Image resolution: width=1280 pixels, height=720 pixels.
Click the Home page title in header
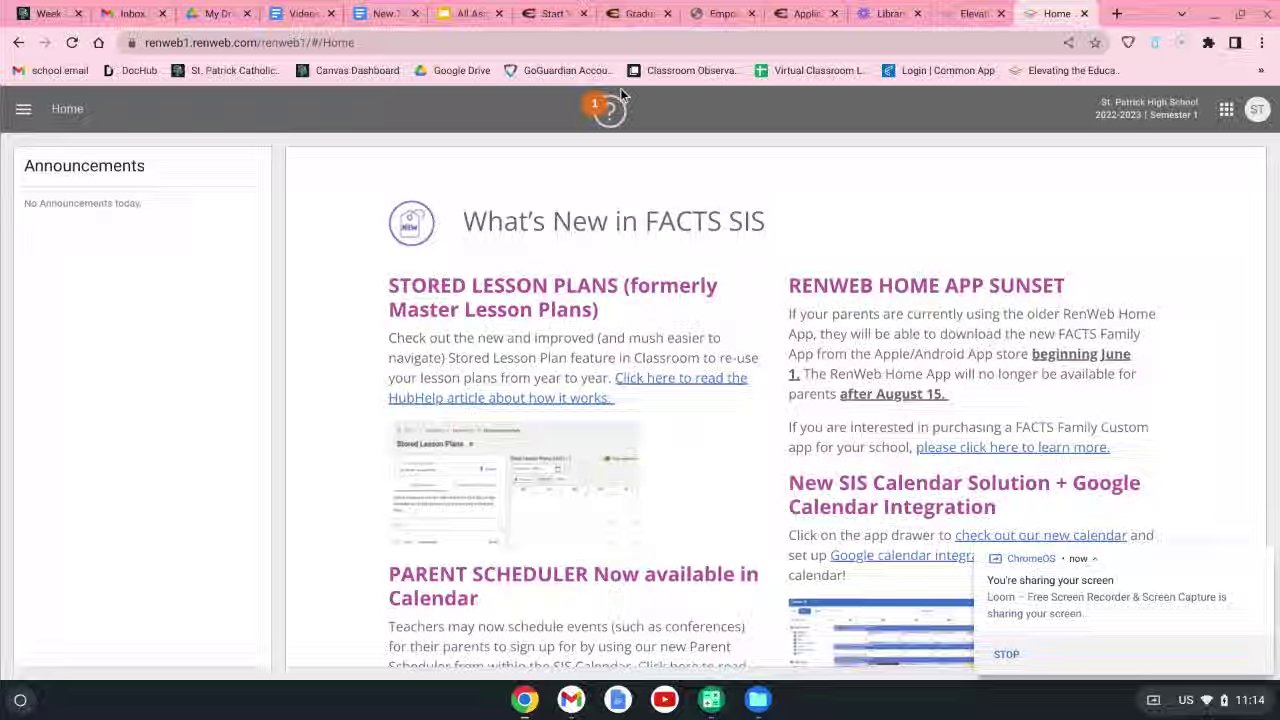click(x=67, y=109)
